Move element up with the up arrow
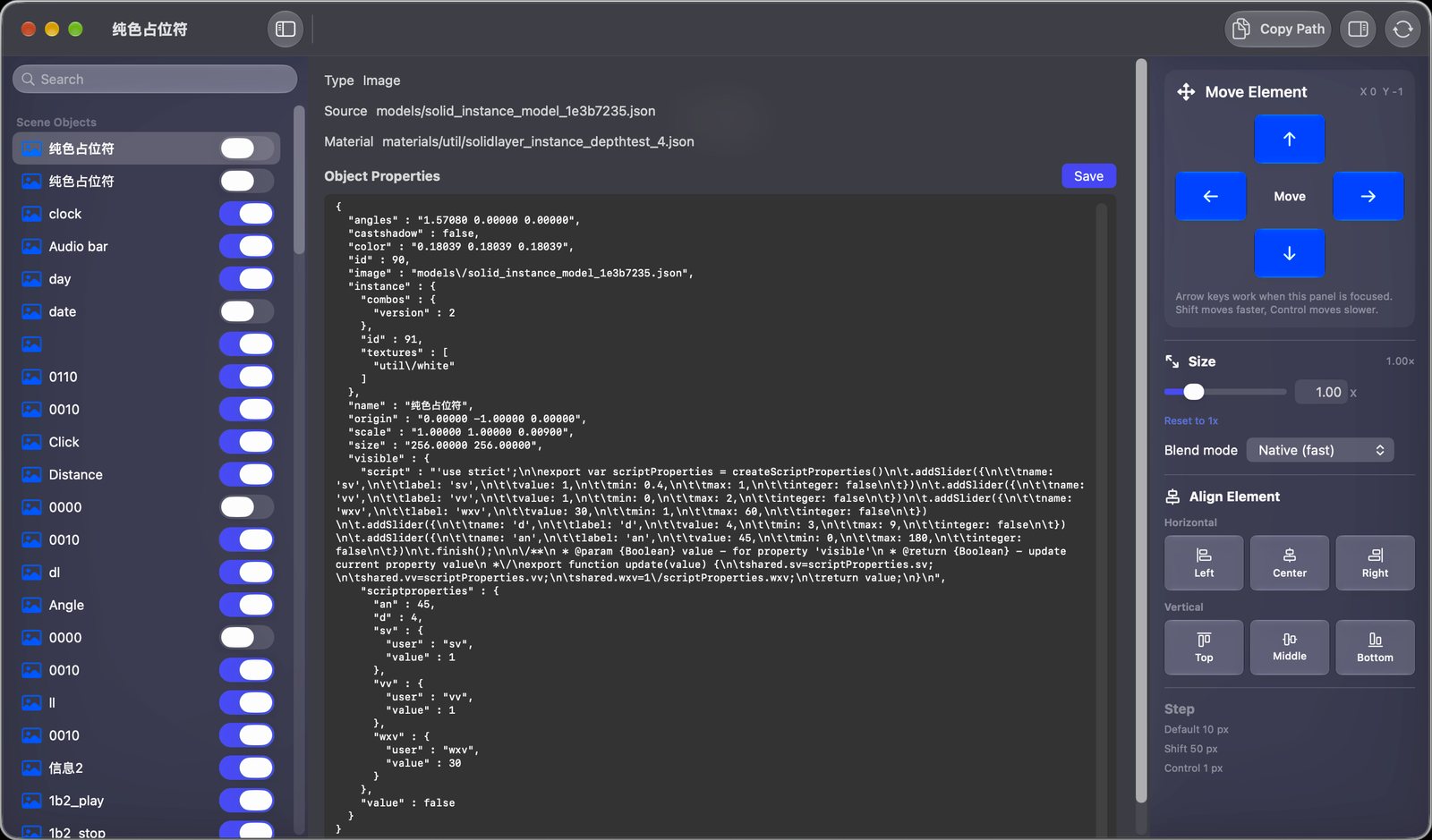1432x840 pixels. 1290,139
